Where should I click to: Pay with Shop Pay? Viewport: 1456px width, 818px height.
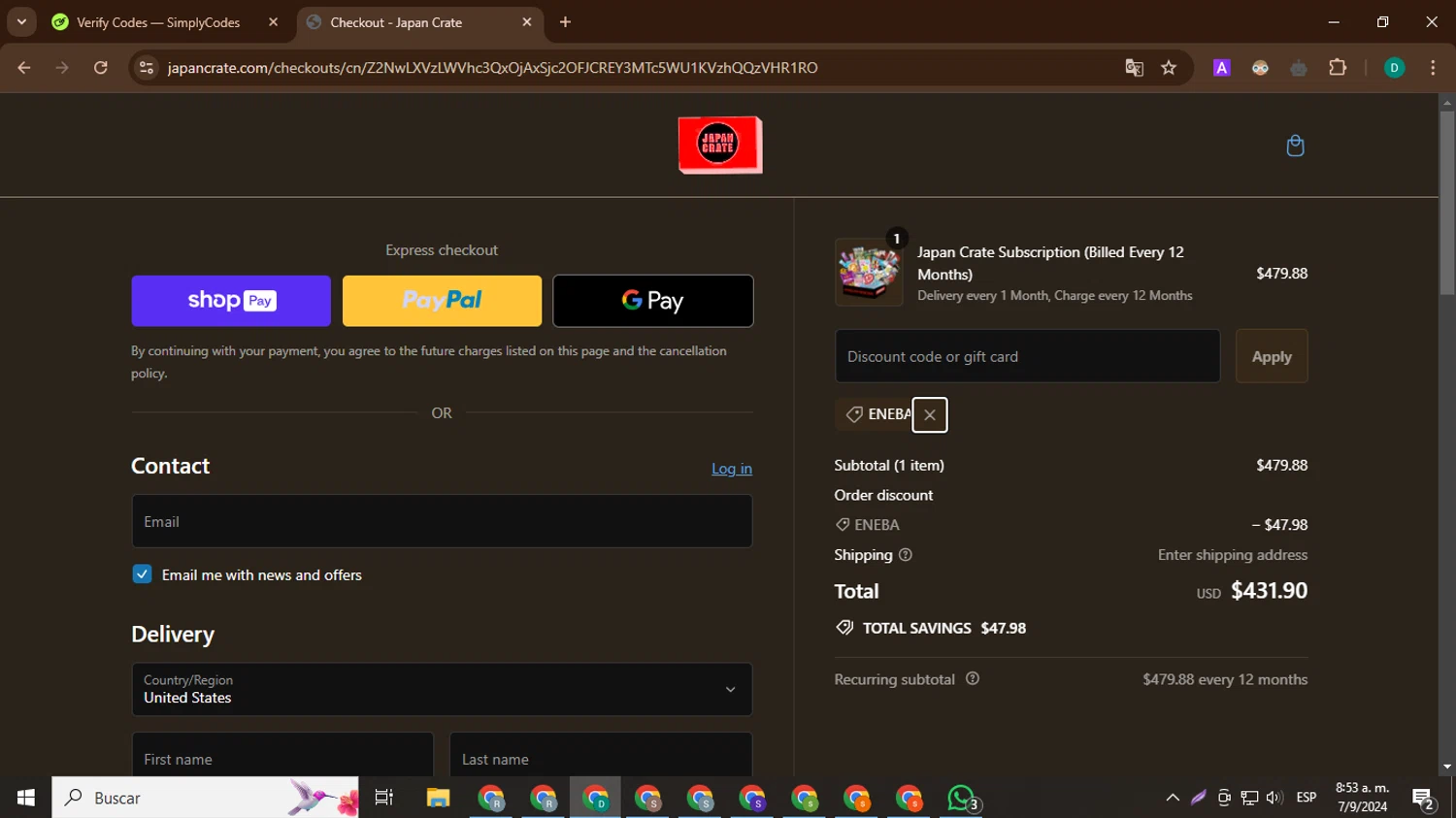(231, 301)
